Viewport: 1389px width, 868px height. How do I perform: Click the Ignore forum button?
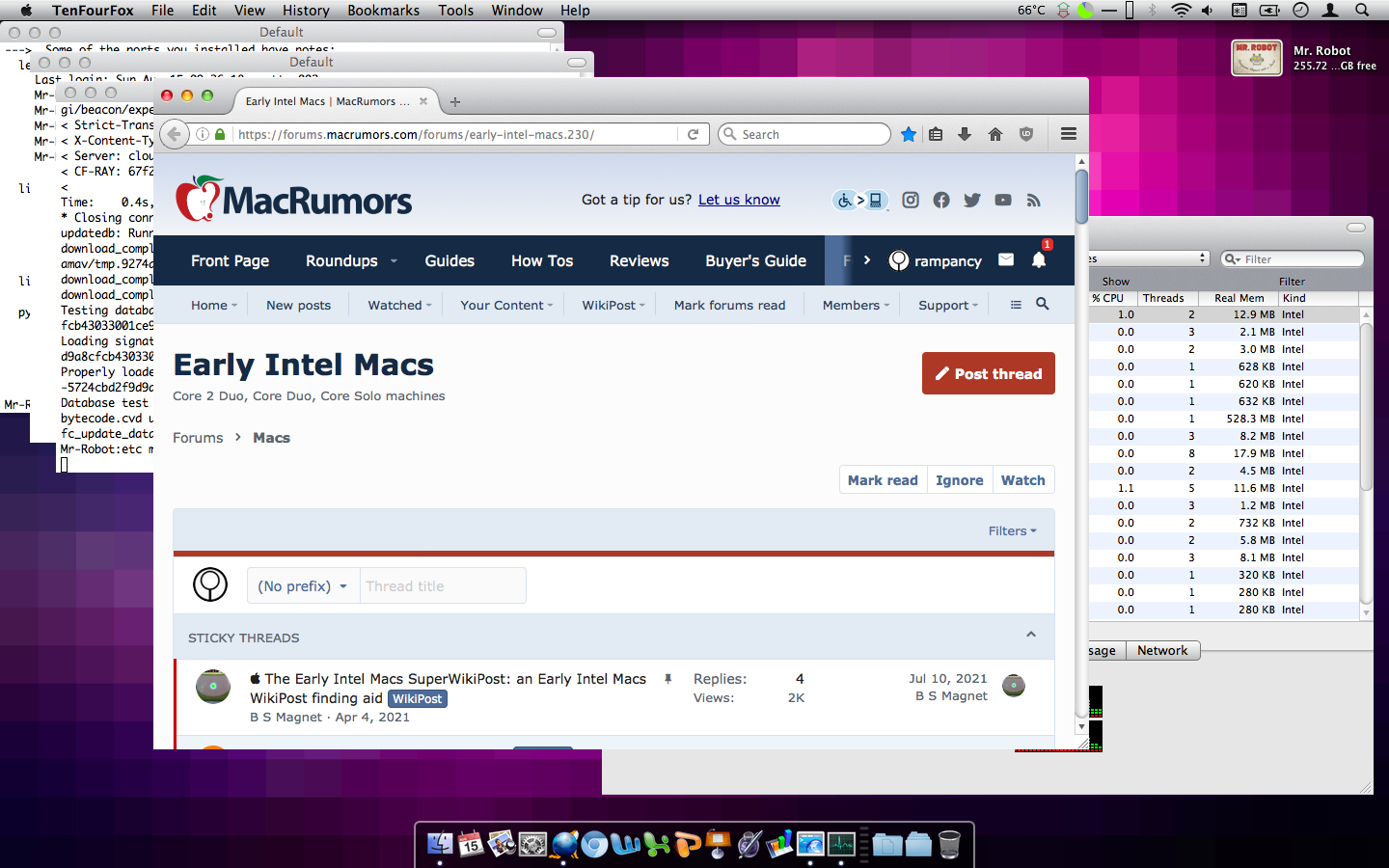[x=959, y=480]
